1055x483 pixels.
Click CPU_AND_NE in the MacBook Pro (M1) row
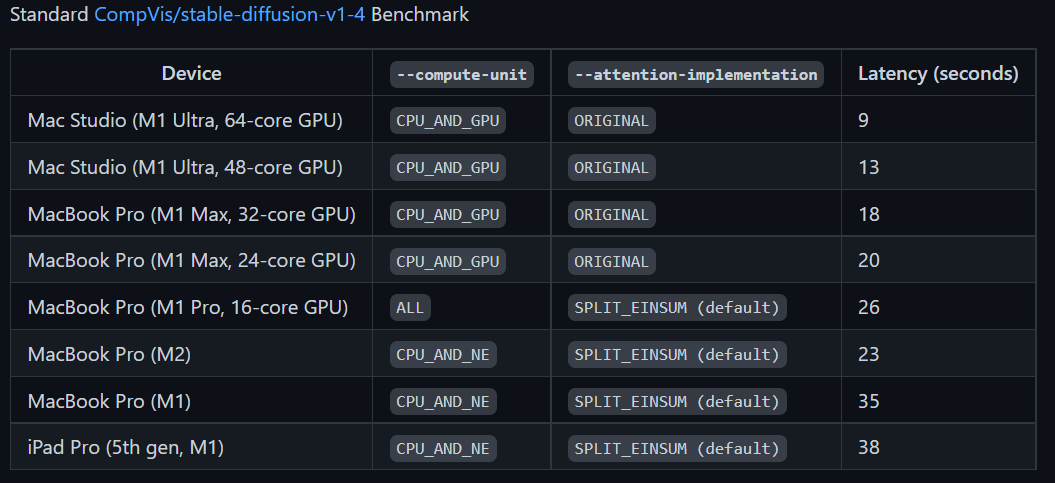click(443, 402)
